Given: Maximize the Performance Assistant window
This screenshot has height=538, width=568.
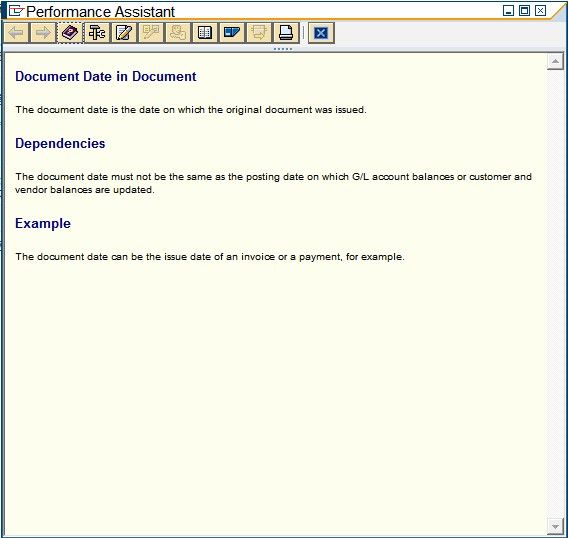Looking at the screenshot, I should point(525,11).
